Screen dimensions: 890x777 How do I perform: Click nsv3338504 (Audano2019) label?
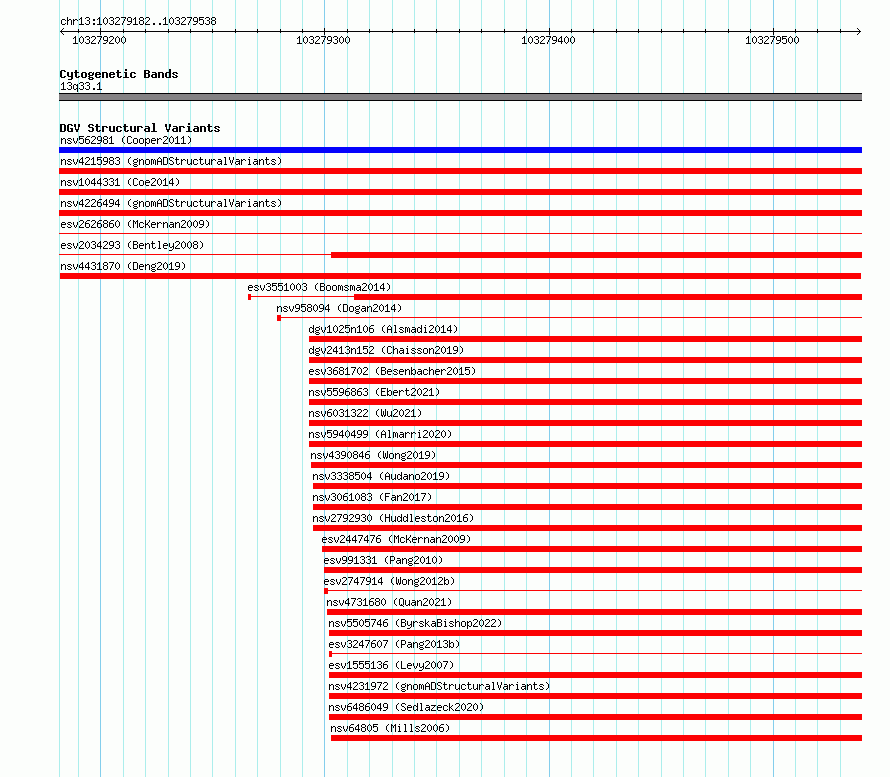point(381,476)
